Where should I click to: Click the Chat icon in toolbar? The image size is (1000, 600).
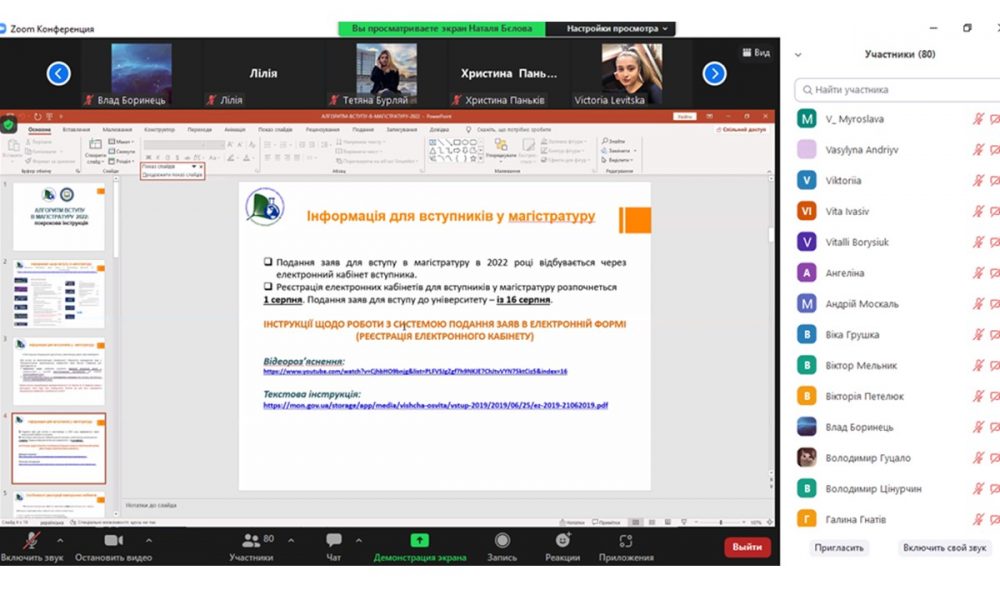point(334,541)
